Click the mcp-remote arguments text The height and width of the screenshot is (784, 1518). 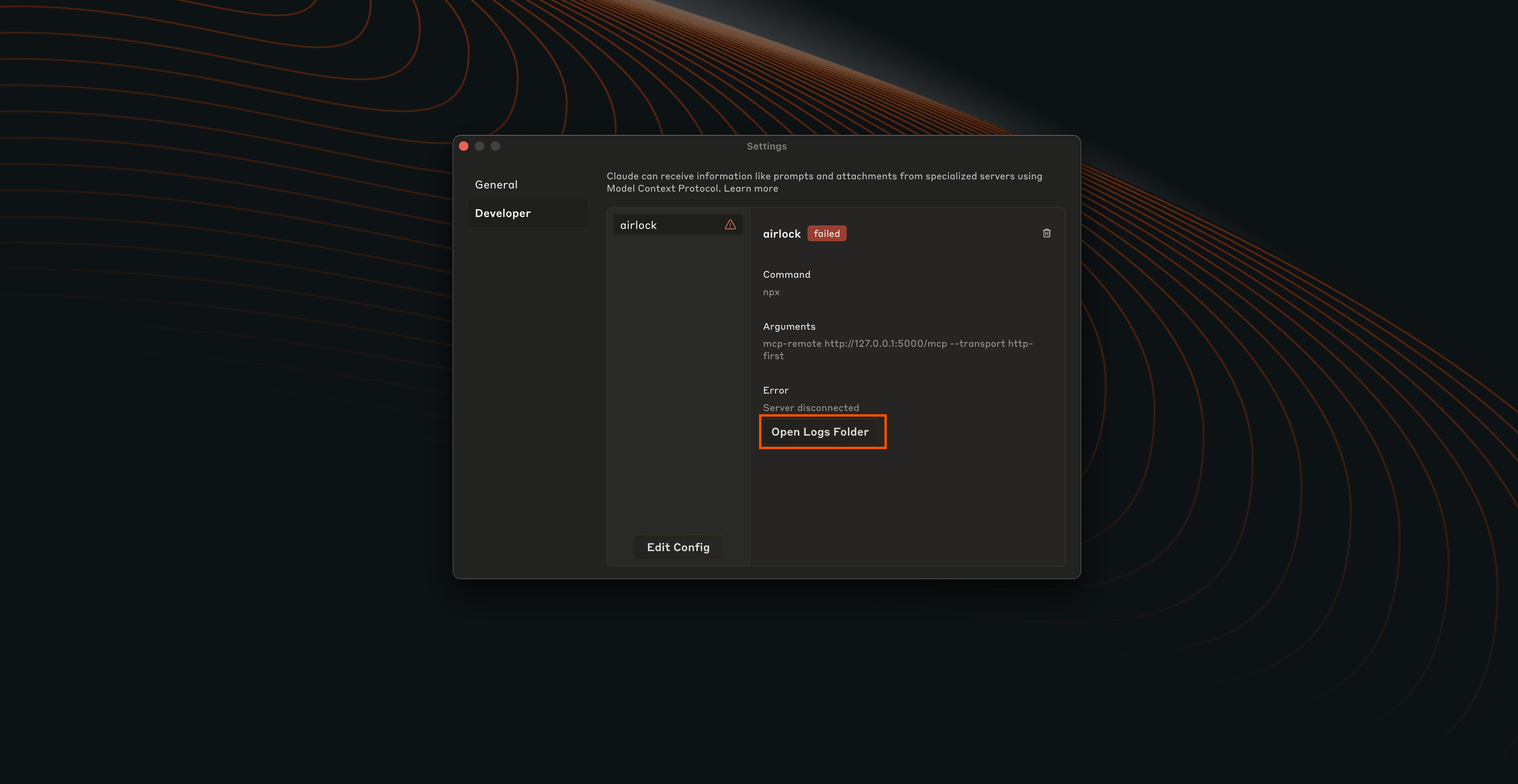[898, 344]
